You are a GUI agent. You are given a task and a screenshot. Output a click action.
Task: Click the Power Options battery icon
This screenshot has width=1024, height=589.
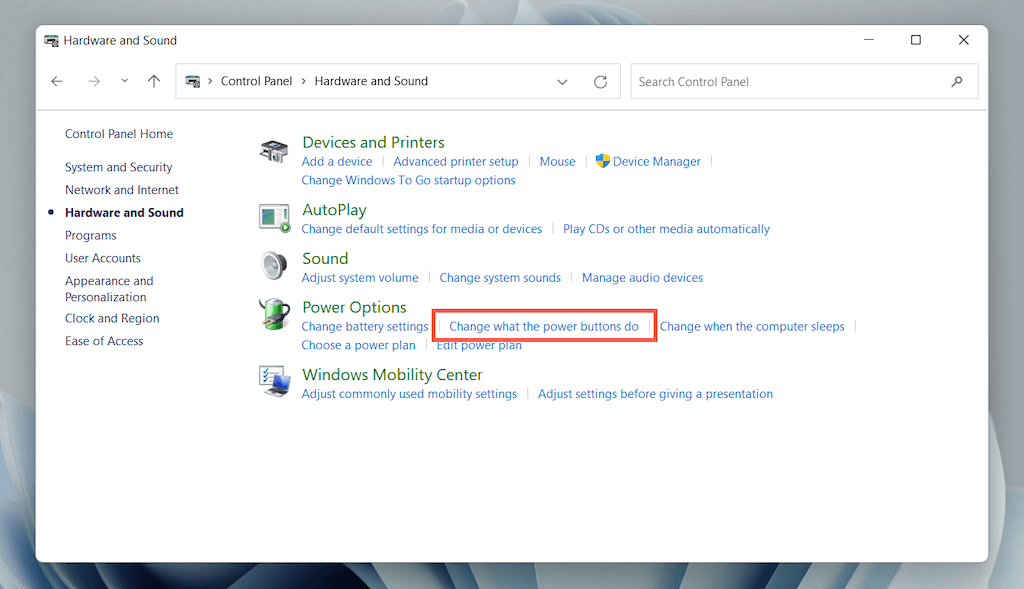[x=274, y=314]
